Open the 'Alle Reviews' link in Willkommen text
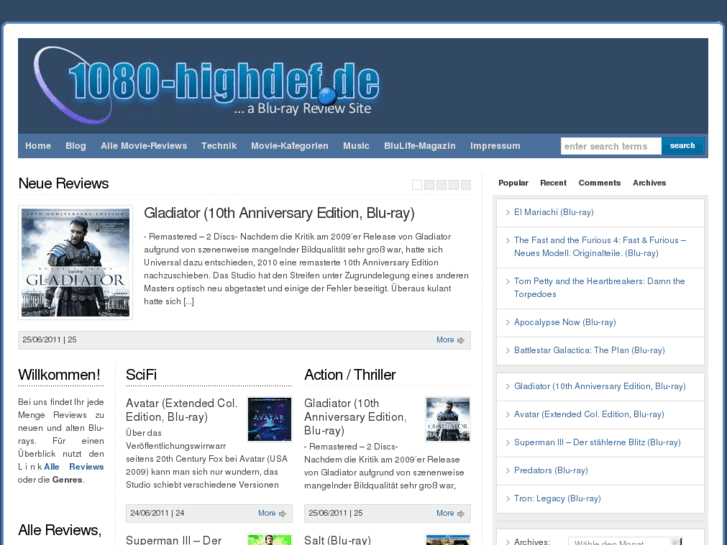Image resolution: width=727 pixels, height=545 pixels. [x=74, y=467]
